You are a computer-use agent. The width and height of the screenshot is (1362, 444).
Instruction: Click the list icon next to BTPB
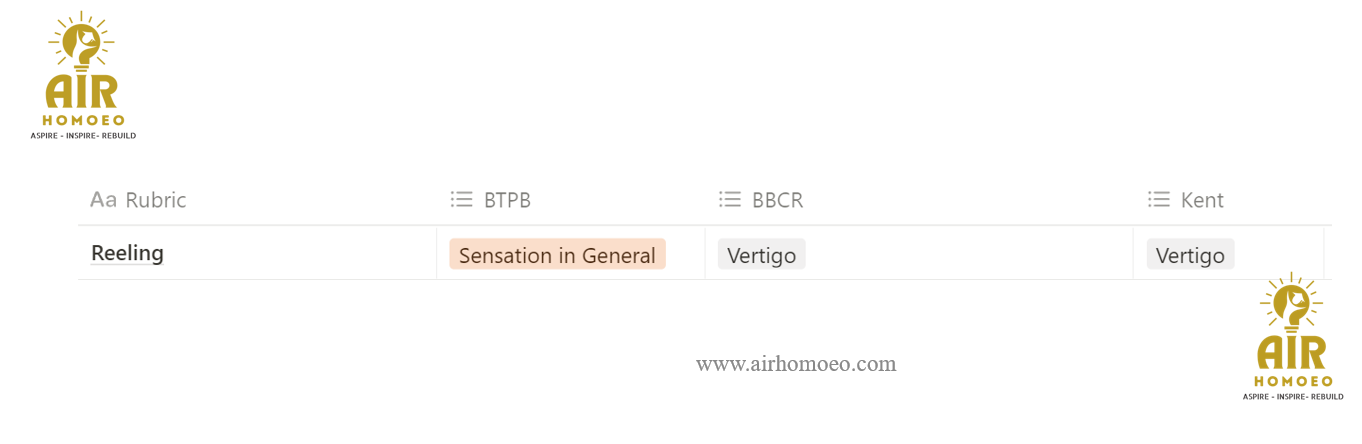[x=461, y=200]
